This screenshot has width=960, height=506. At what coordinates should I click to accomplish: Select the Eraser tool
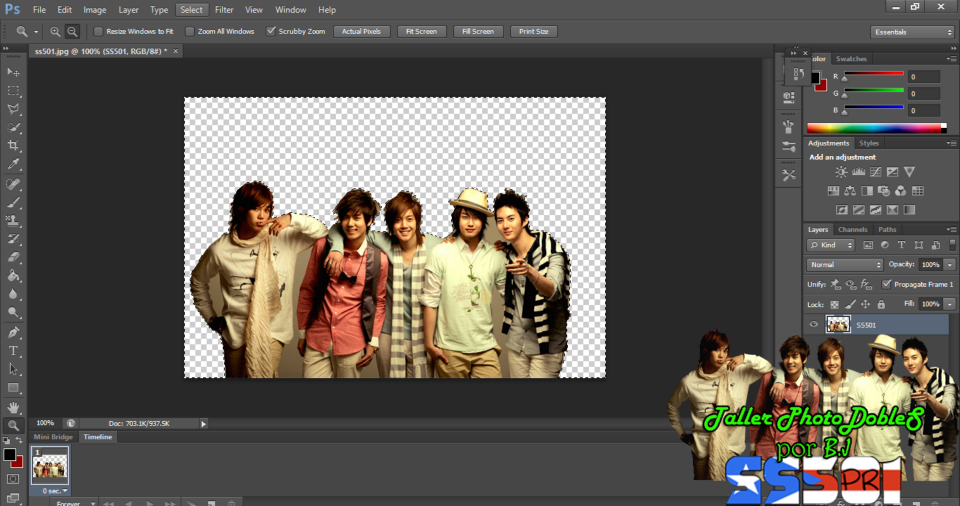(13, 257)
